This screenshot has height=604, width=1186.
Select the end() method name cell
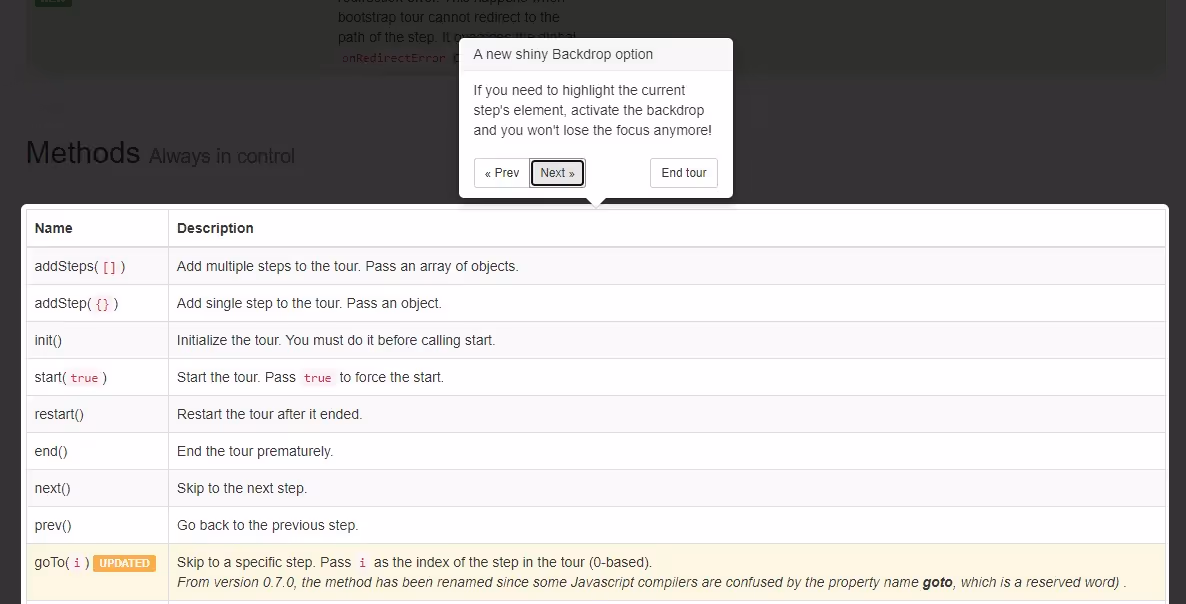click(98, 451)
